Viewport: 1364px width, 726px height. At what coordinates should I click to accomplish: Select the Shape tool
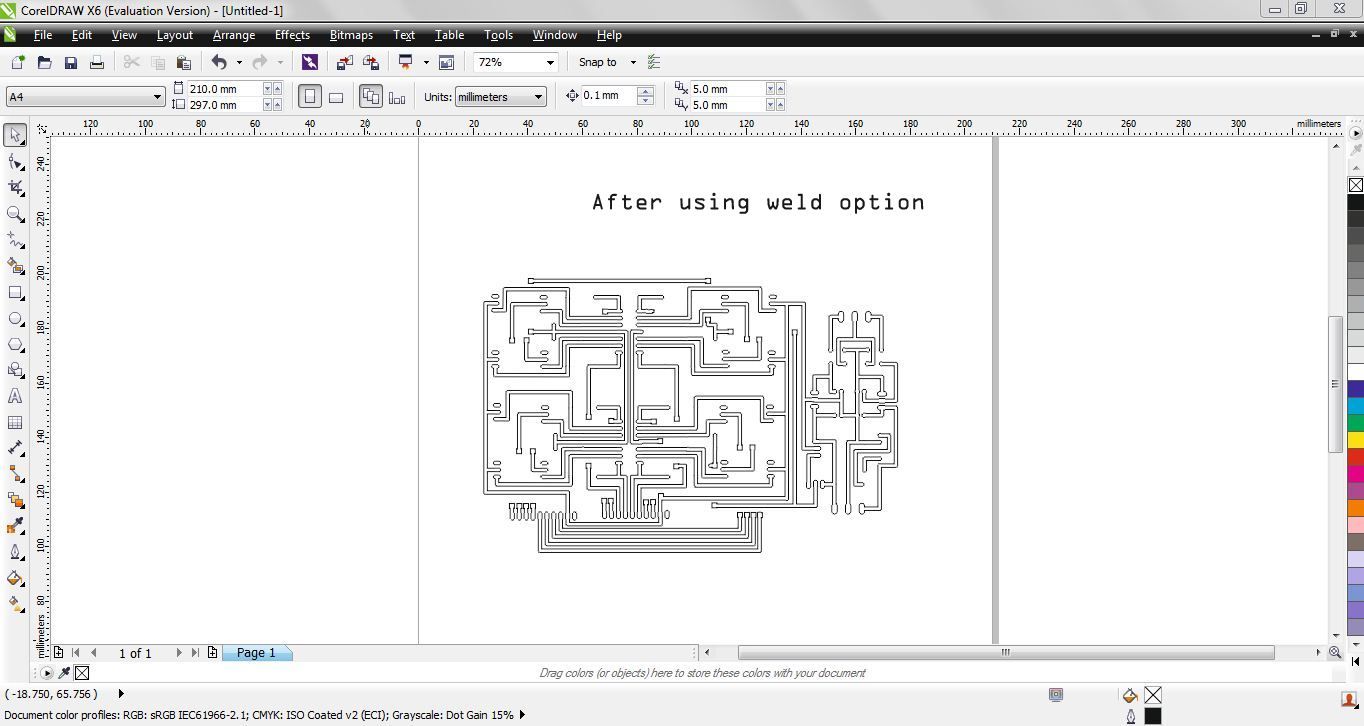15,160
